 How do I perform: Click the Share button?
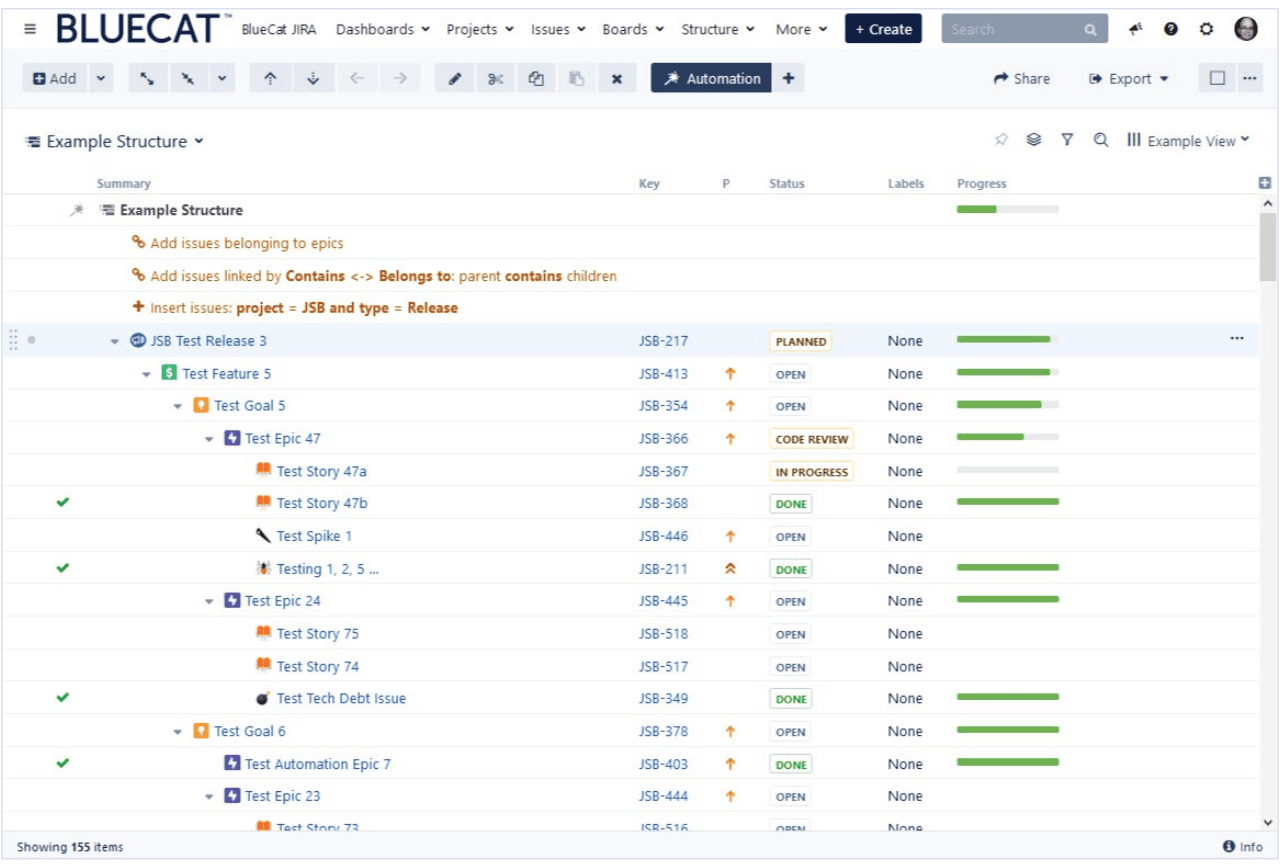[1021, 78]
